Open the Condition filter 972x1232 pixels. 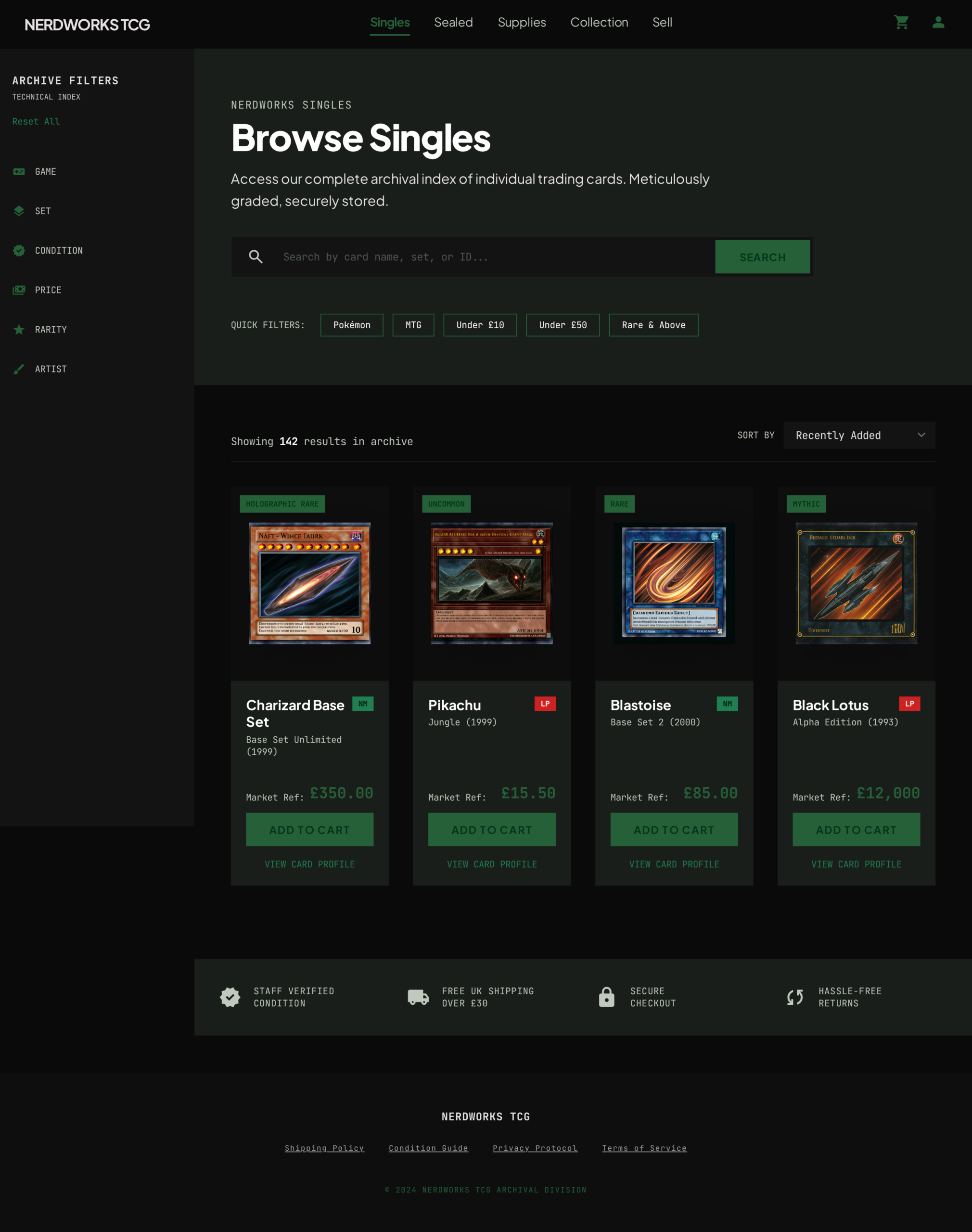point(19,250)
